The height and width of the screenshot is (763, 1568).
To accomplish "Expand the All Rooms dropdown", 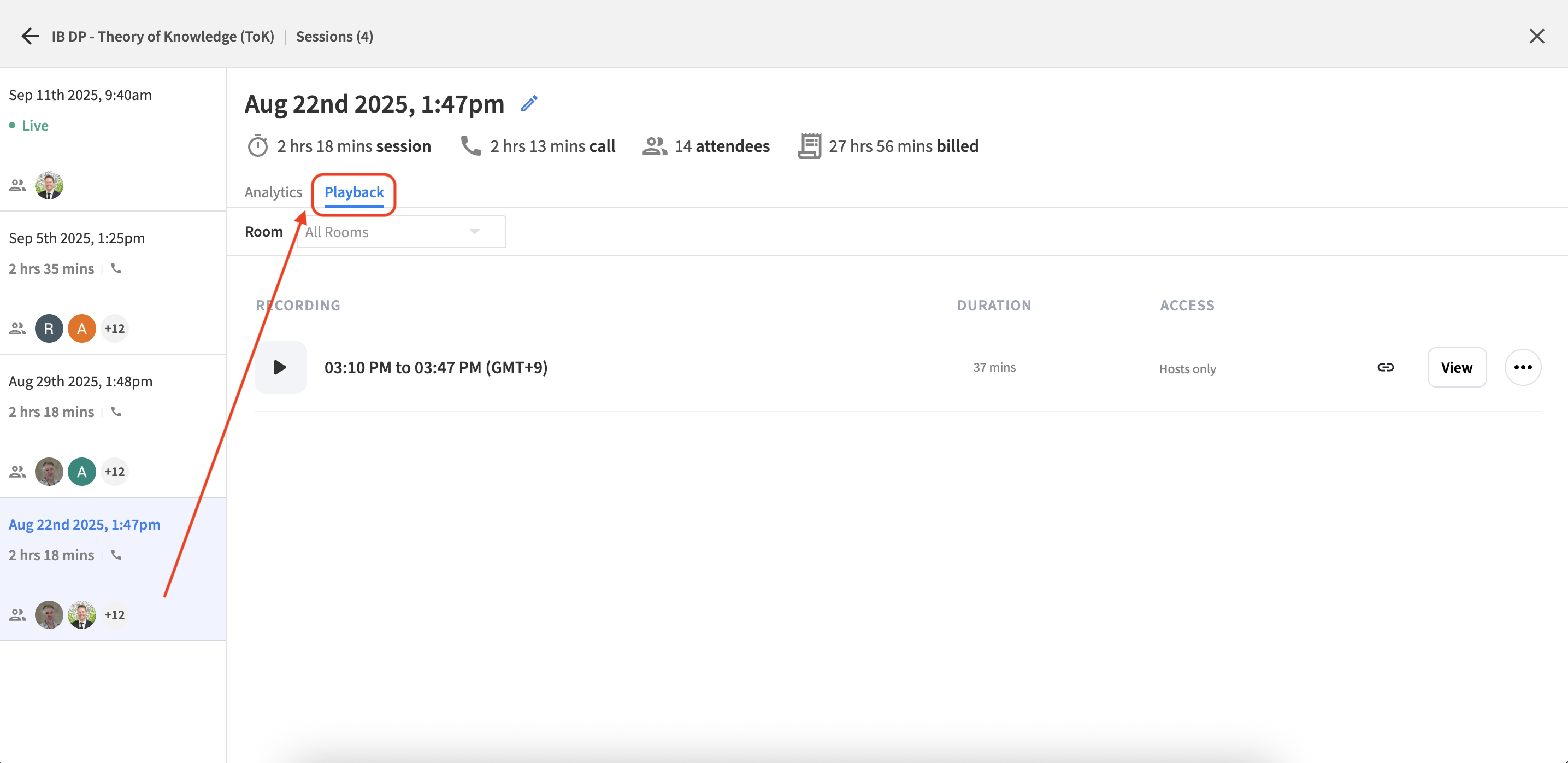I will coord(401,231).
